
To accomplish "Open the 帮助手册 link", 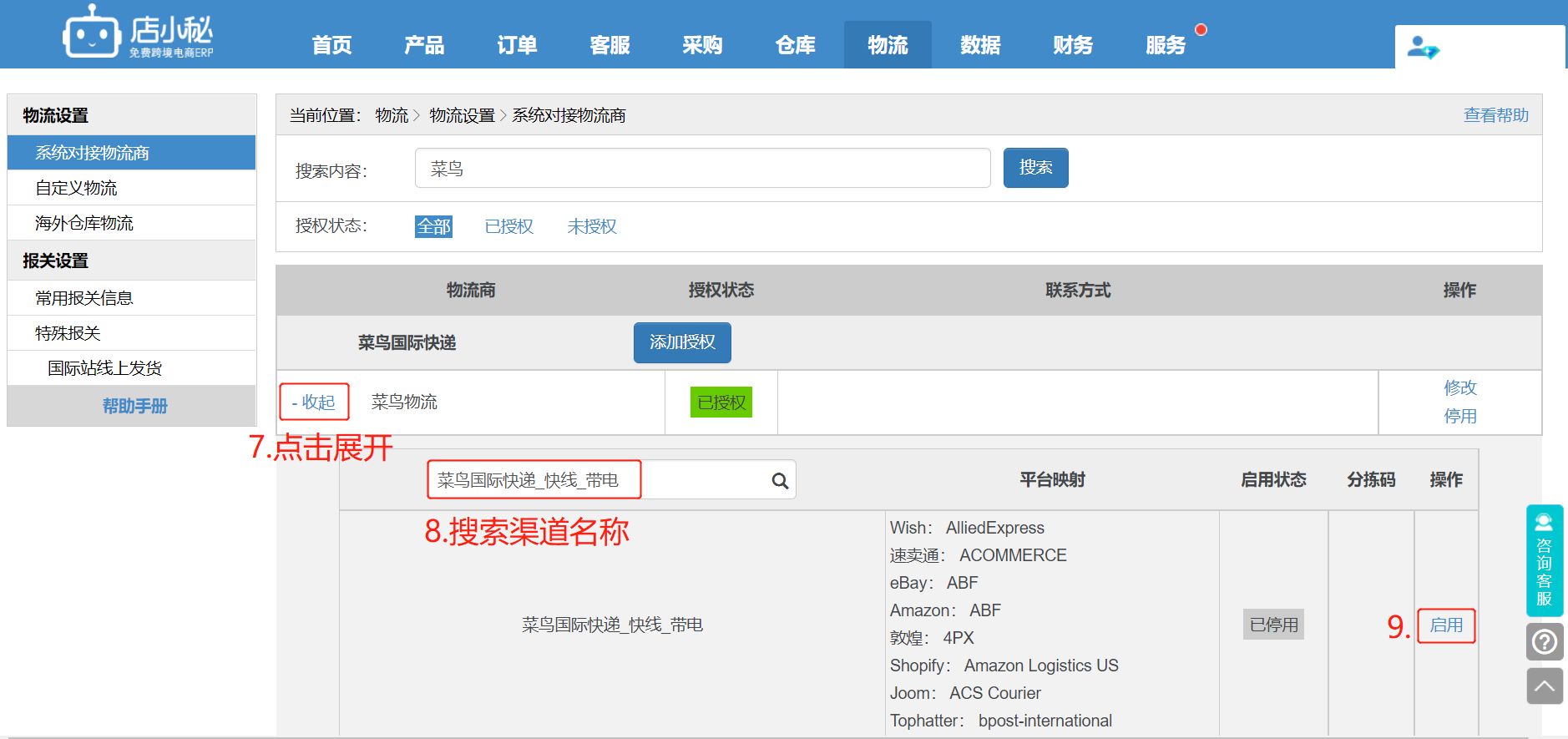I will (134, 406).
